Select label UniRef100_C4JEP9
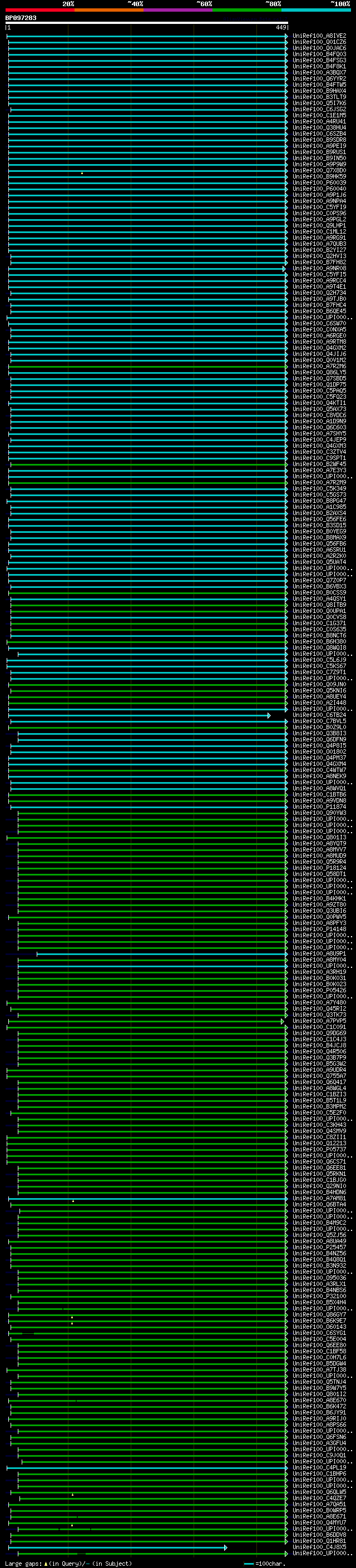 [x=319, y=439]
